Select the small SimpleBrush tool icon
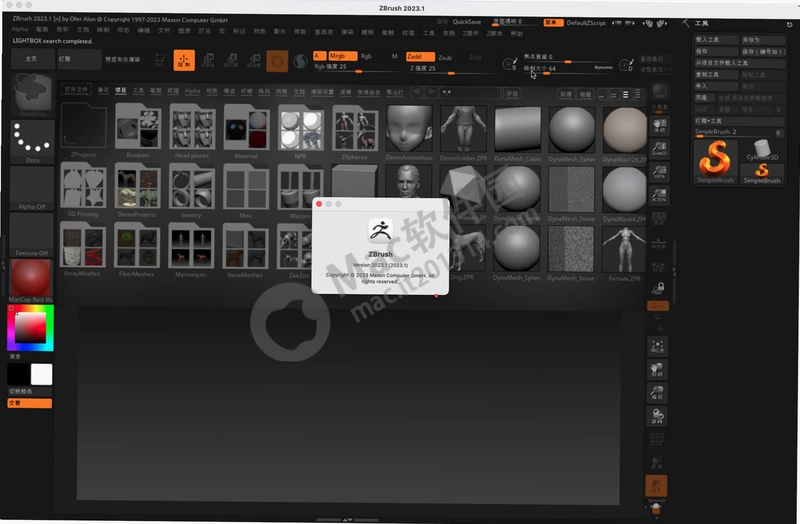 coord(762,173)
